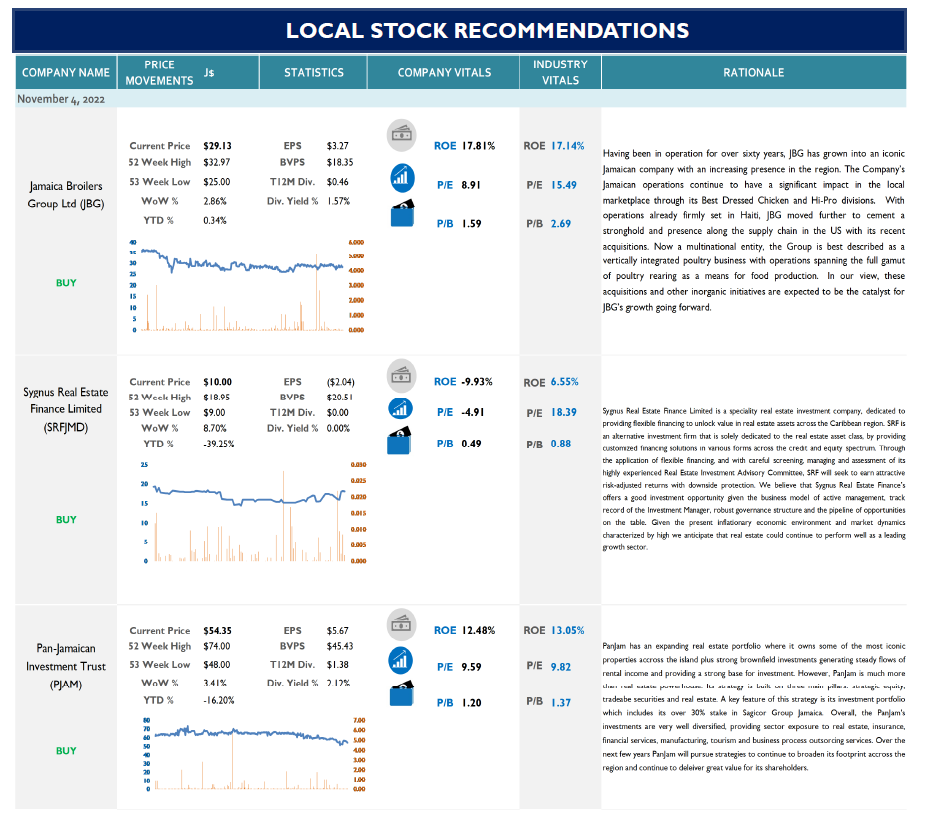This screenshot has width=932, height=818.
Task: Open the Jamaica Broilers price and volume chart
Action: (x=246, y=286)
